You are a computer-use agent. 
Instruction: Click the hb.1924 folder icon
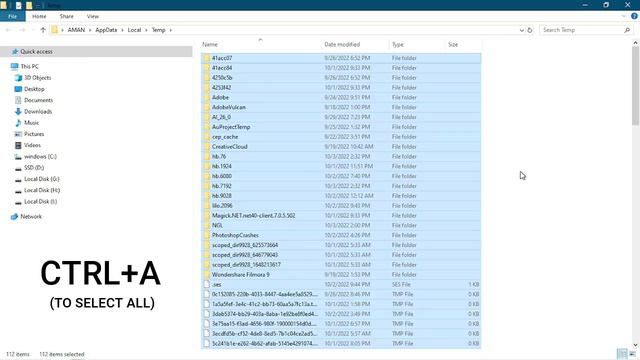207,166
